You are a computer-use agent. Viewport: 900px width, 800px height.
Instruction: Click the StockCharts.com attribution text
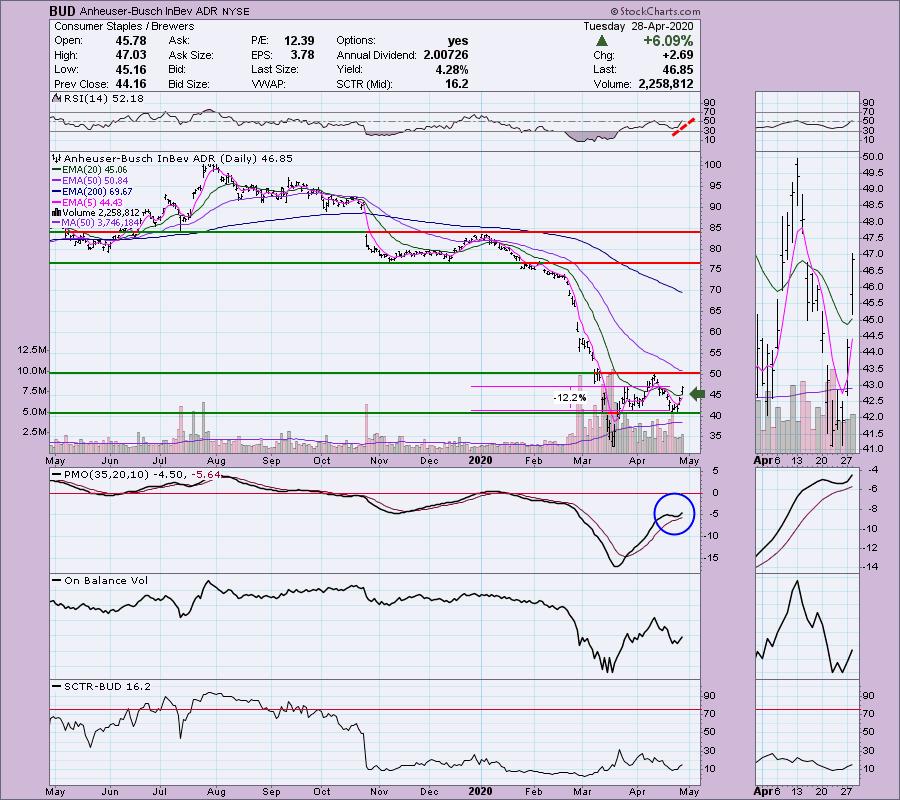click(x=655, y=11)
